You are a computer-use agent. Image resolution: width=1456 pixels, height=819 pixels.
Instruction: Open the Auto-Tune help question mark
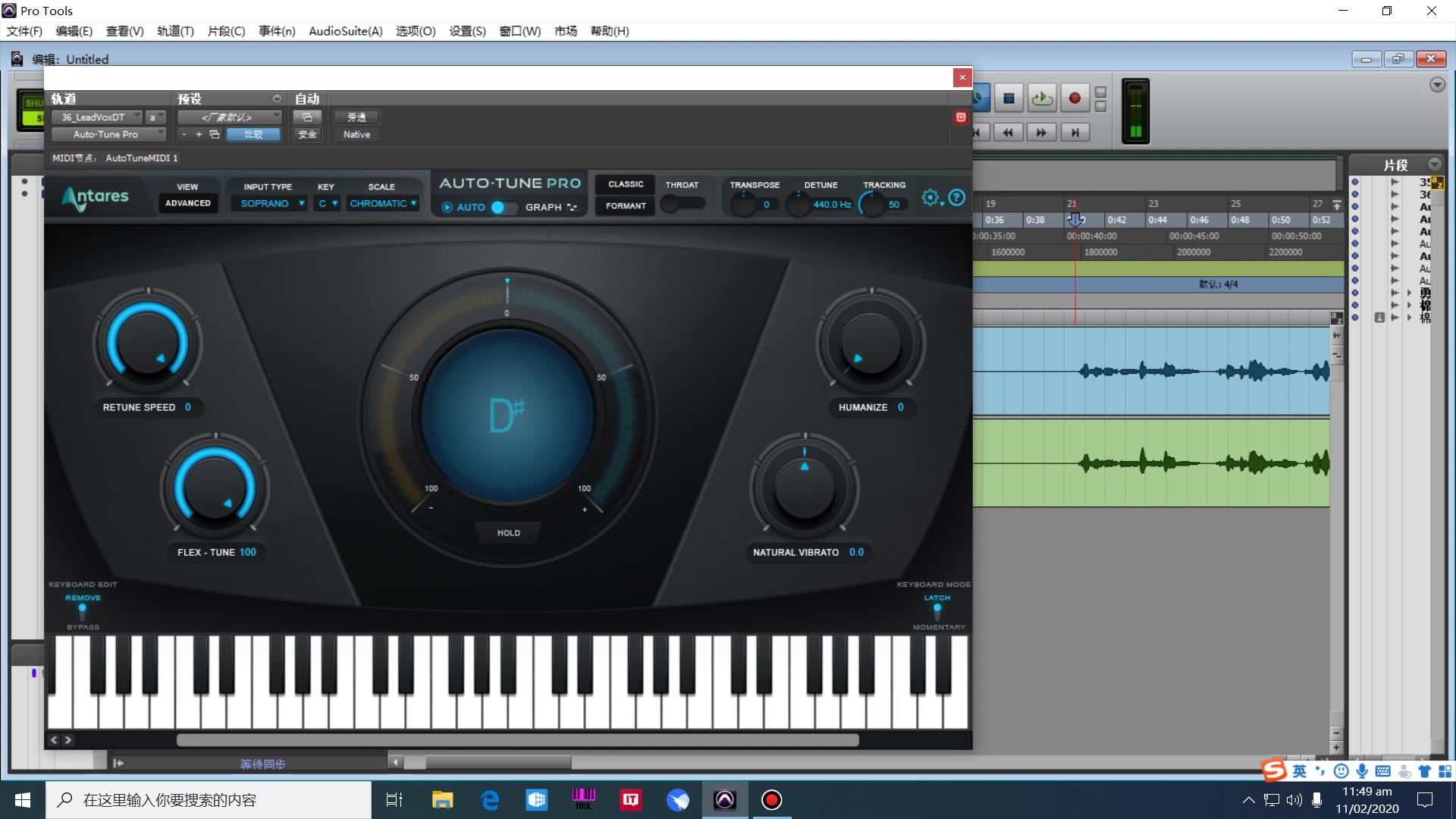coord(957,198)
